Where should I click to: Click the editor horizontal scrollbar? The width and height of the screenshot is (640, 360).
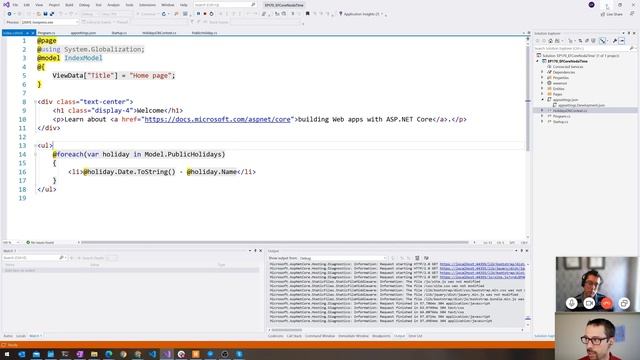[x=274, y=242]
